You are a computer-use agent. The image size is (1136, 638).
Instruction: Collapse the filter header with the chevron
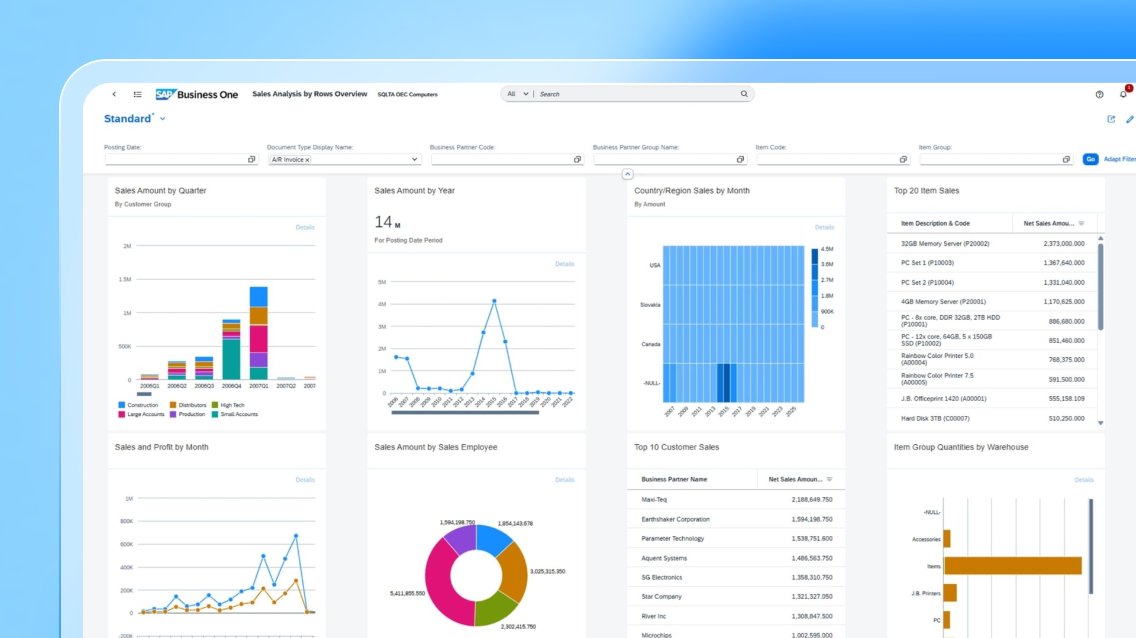coord(627,174)
